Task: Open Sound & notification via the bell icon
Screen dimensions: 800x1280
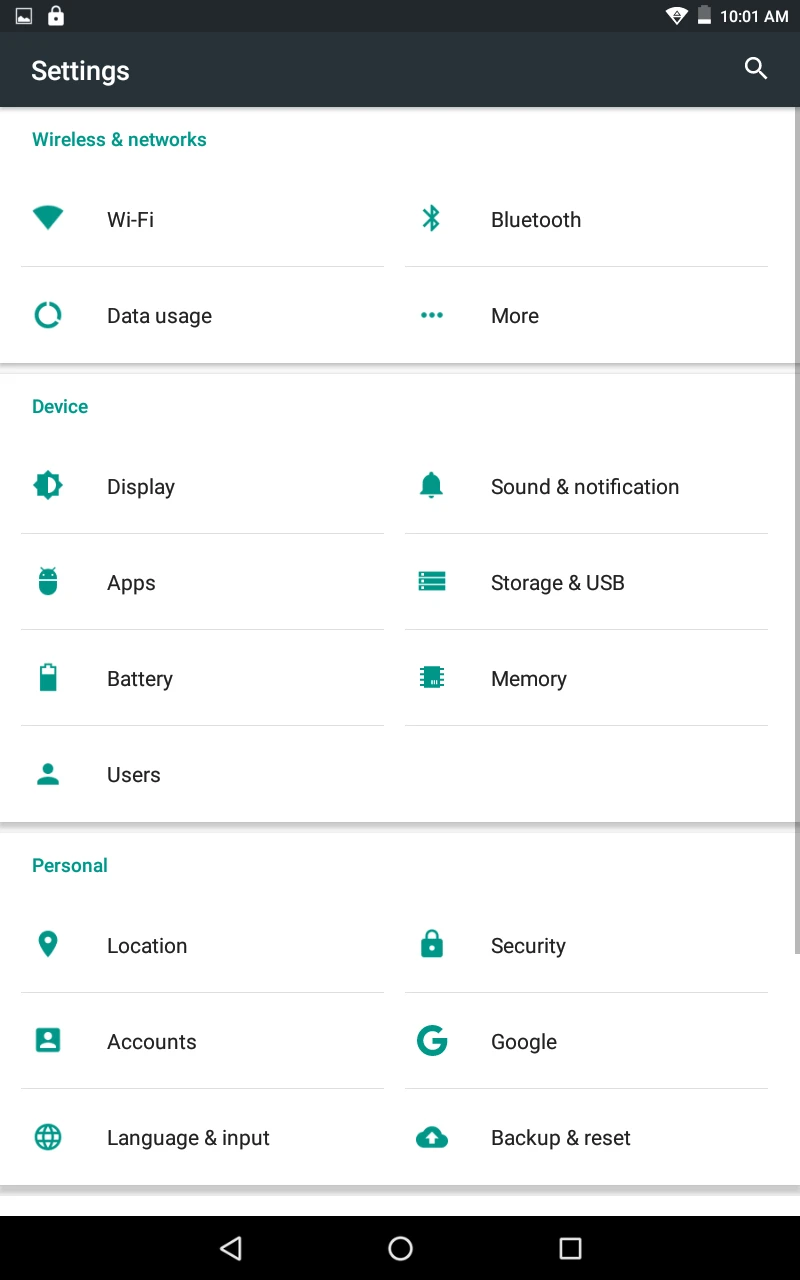Action: (432, 484)
